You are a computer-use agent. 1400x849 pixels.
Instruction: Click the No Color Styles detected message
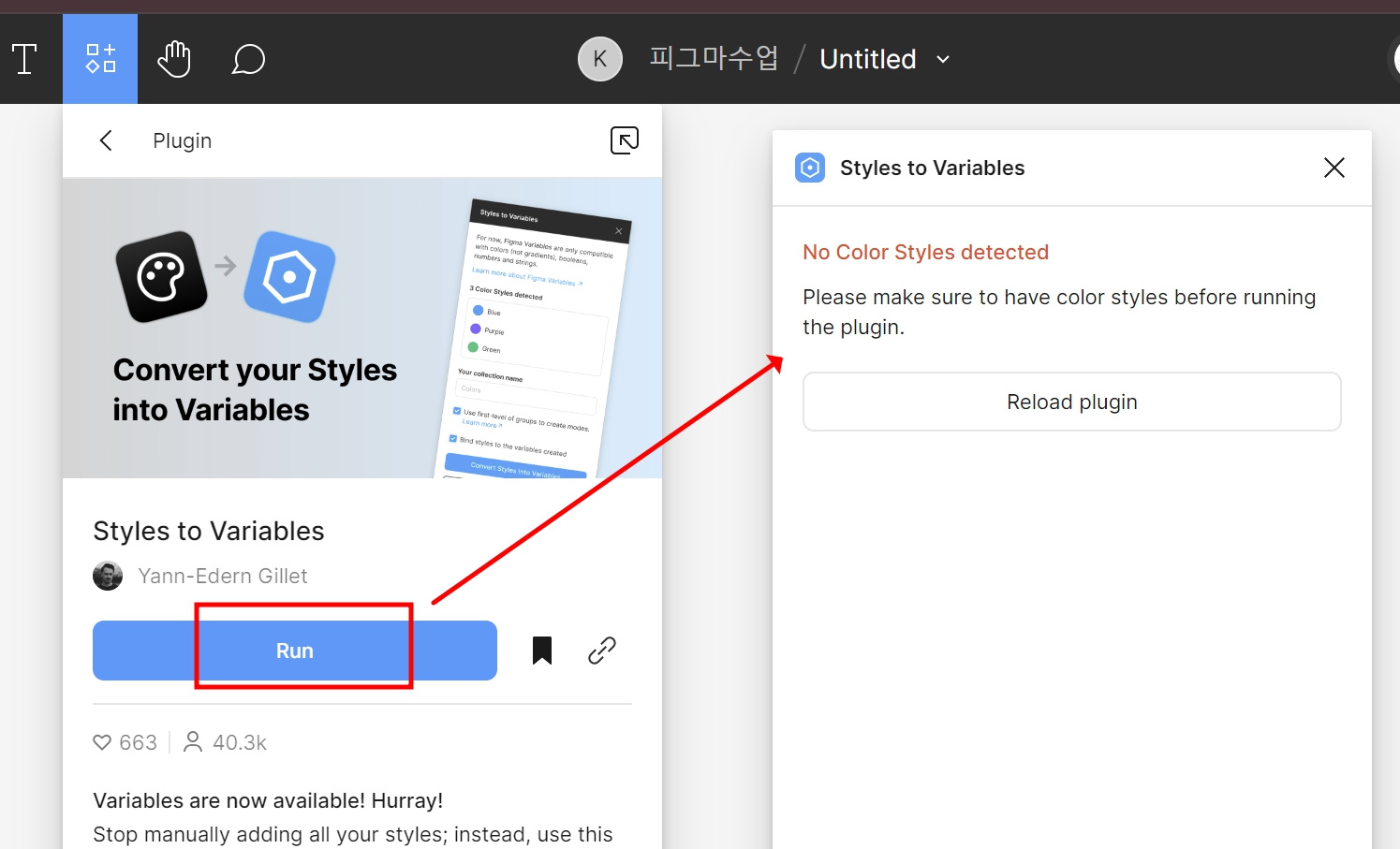pyautogui.click(x=925, y=252)
